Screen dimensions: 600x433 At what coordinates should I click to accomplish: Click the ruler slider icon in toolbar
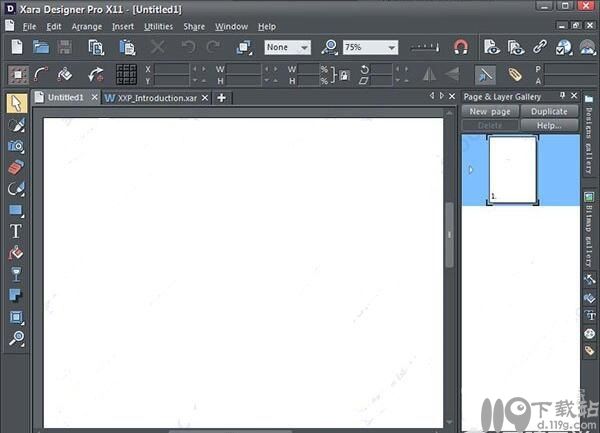(x=425, y=47)
